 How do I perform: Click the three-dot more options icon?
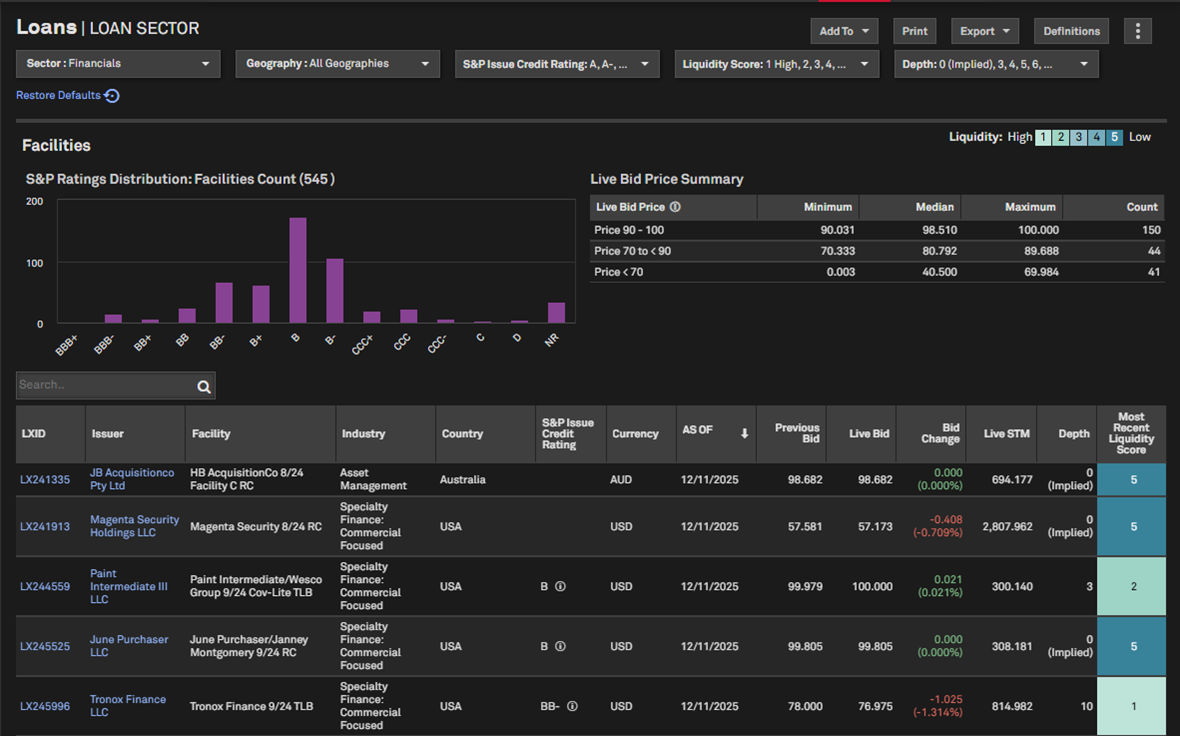pos(1137,31)
